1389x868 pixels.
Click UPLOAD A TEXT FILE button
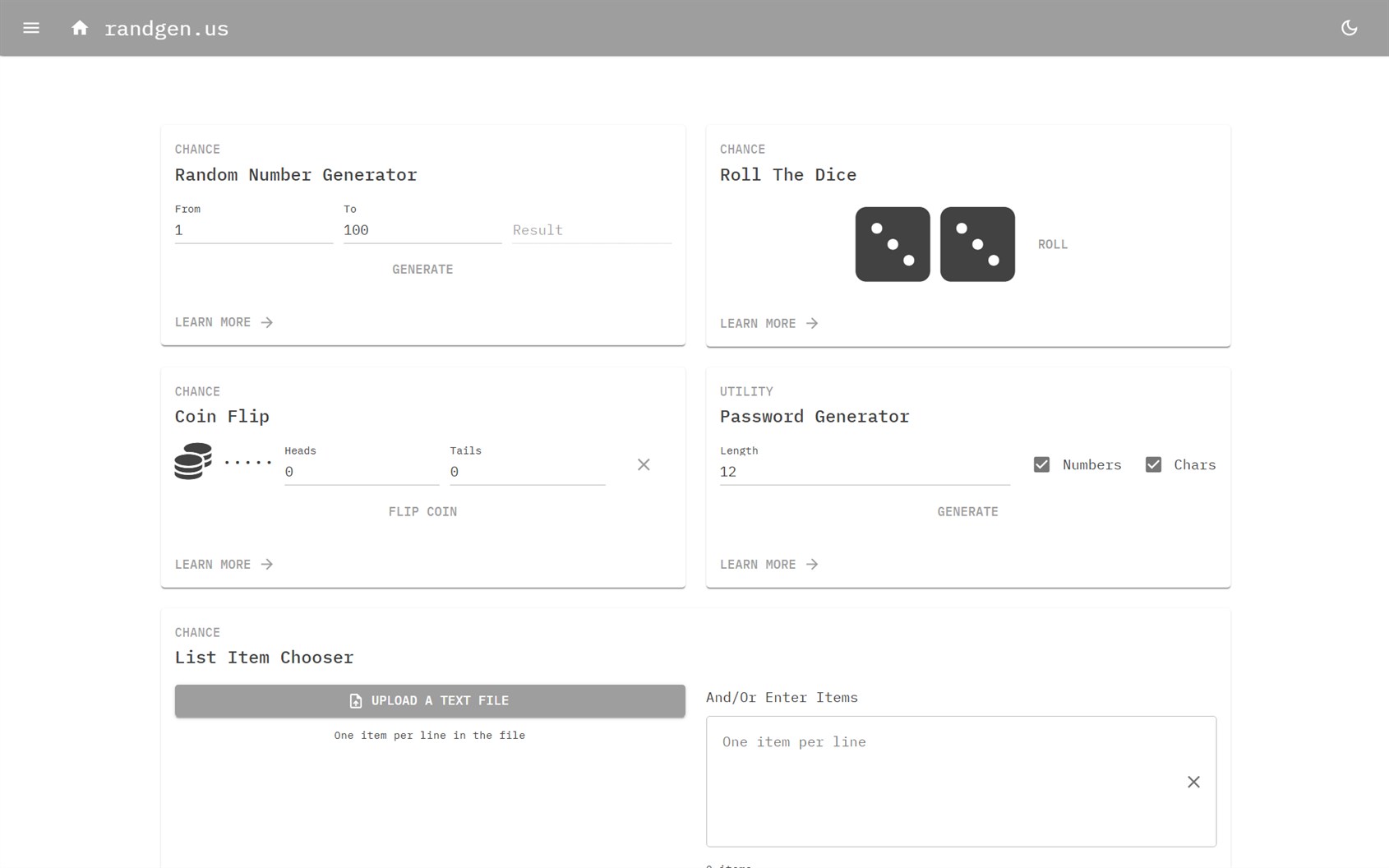click(x=430, y=700)
